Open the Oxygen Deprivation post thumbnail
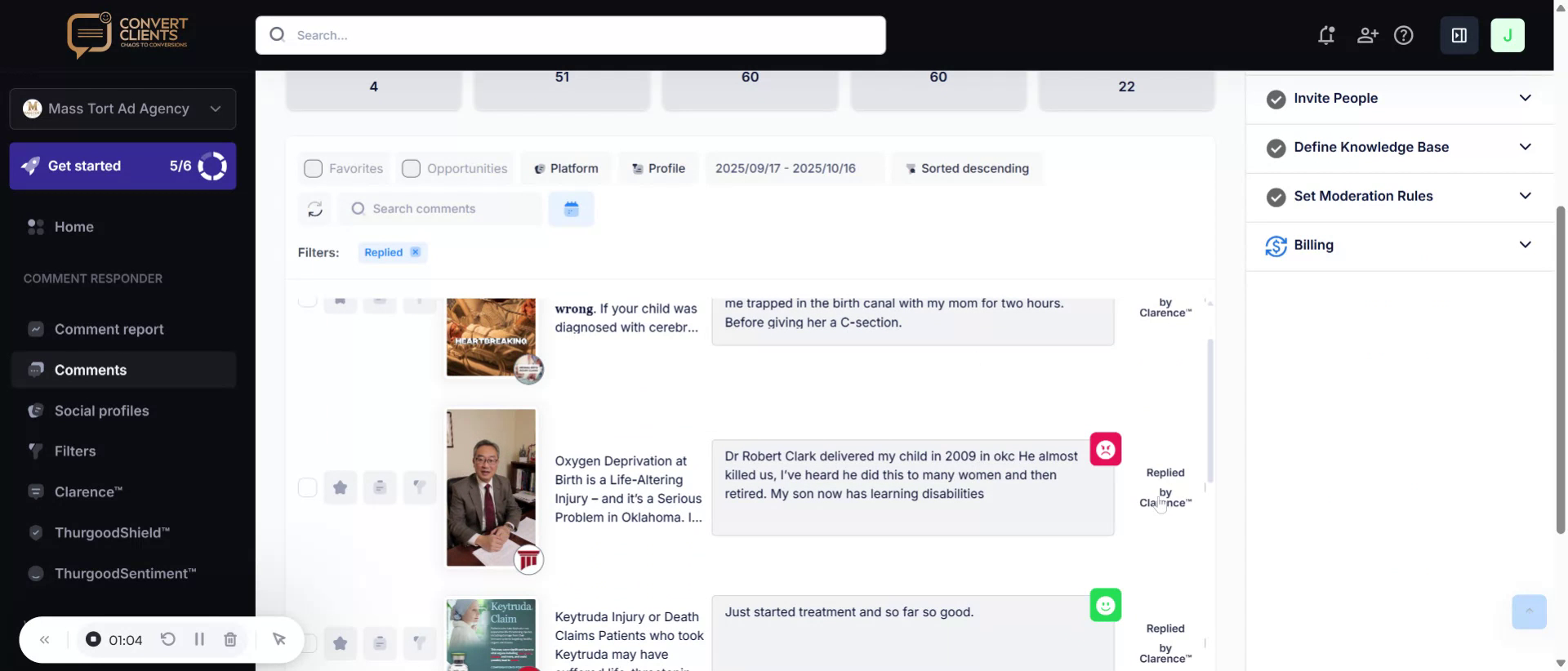The width and height of the screenshot is (1568, 671). (491, 487)
